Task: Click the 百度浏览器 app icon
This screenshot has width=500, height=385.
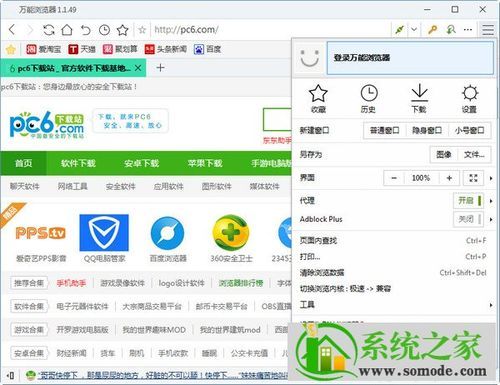Action: click(168, 233)
